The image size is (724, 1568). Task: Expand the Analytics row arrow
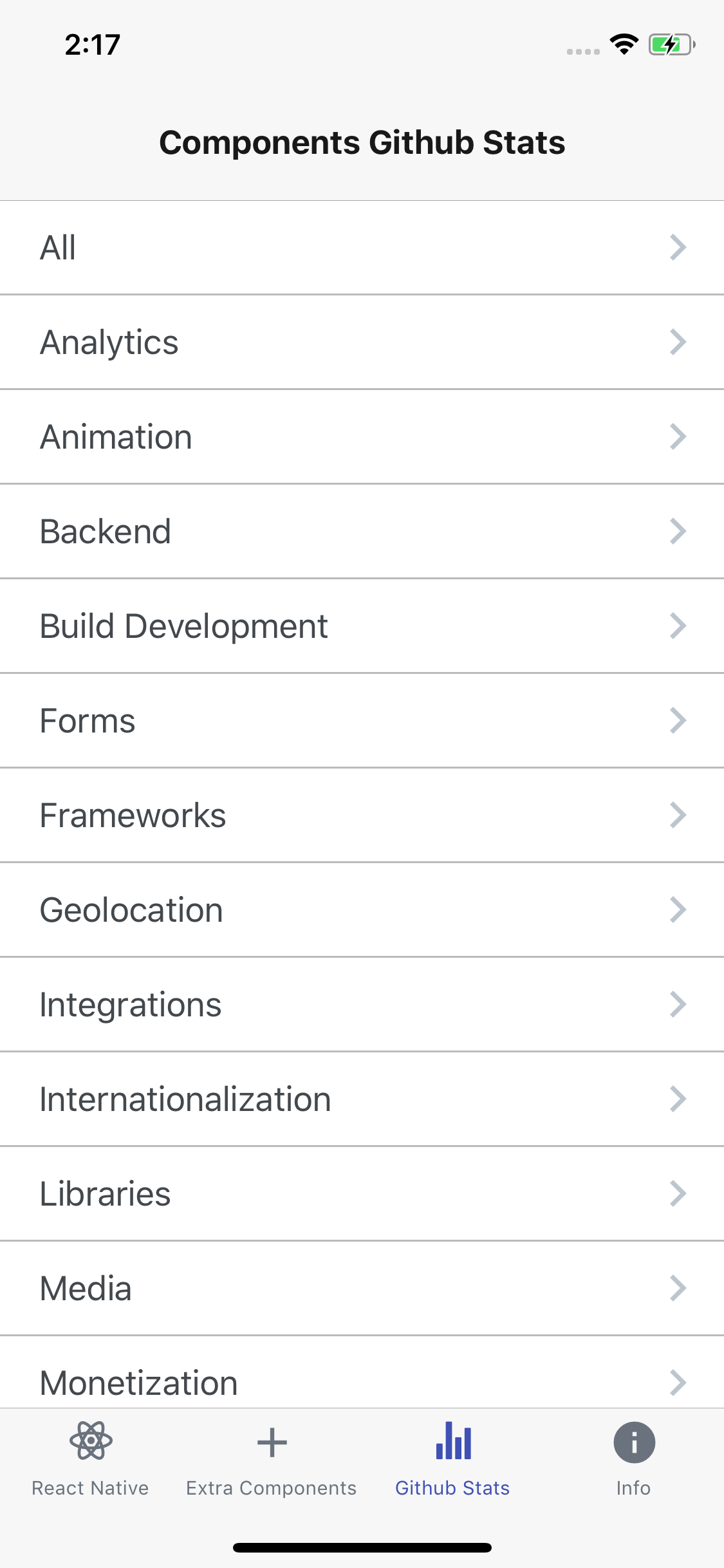coord(678,342)
